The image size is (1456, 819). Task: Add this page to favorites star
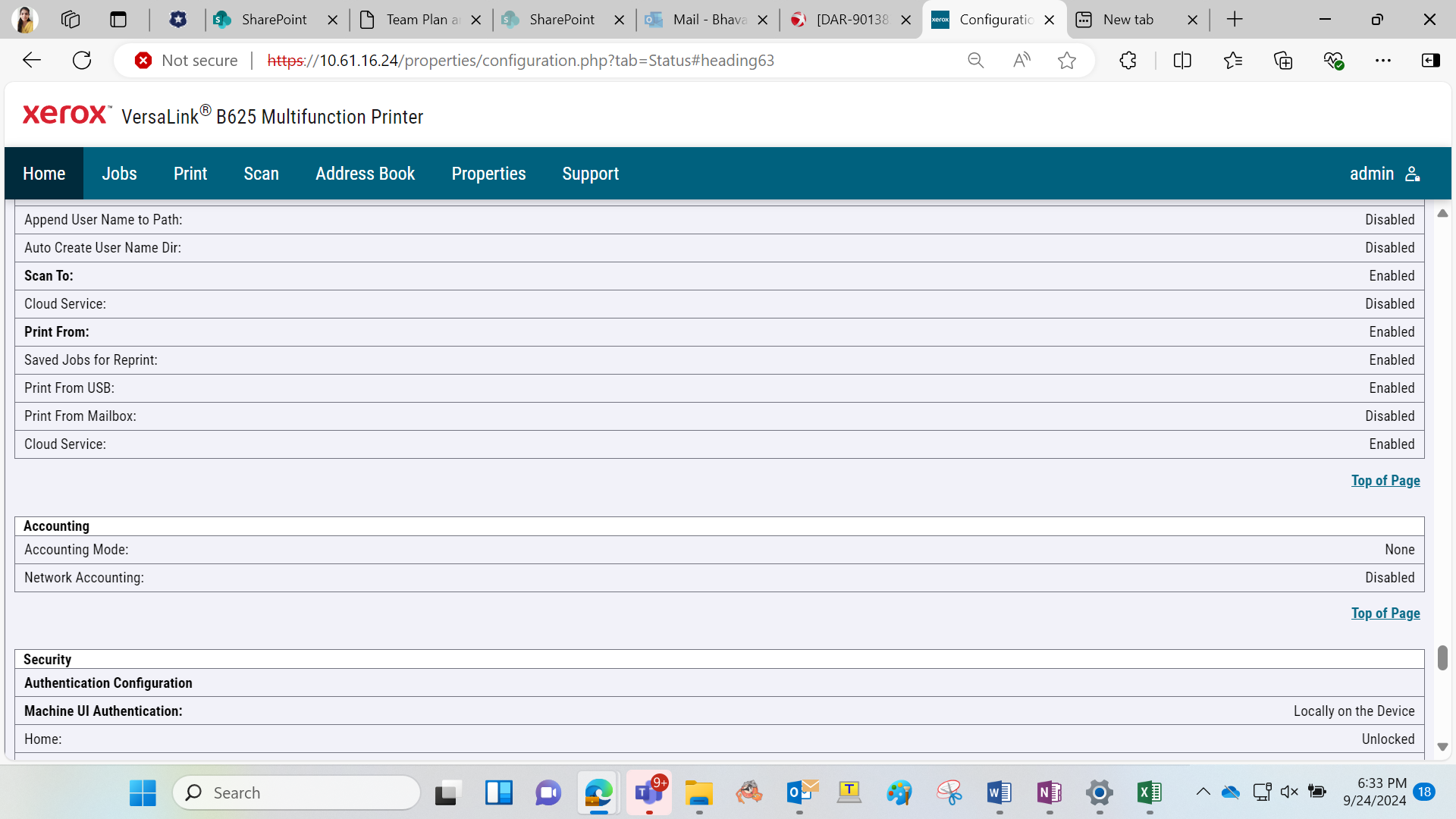pos(1067,61)
